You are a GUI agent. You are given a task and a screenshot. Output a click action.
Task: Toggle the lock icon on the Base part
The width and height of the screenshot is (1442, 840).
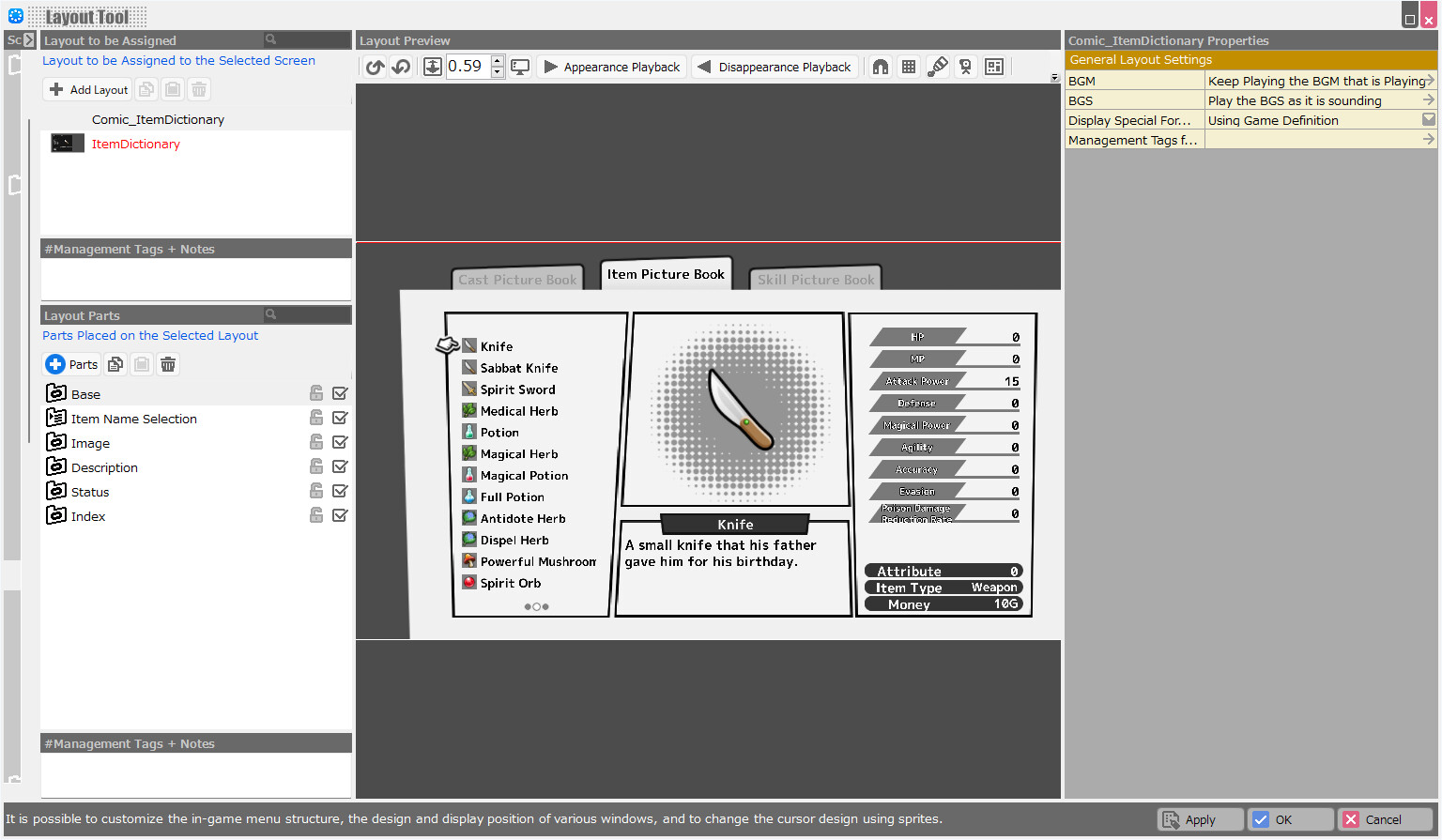pyautogui.click(x=316, y=392)
